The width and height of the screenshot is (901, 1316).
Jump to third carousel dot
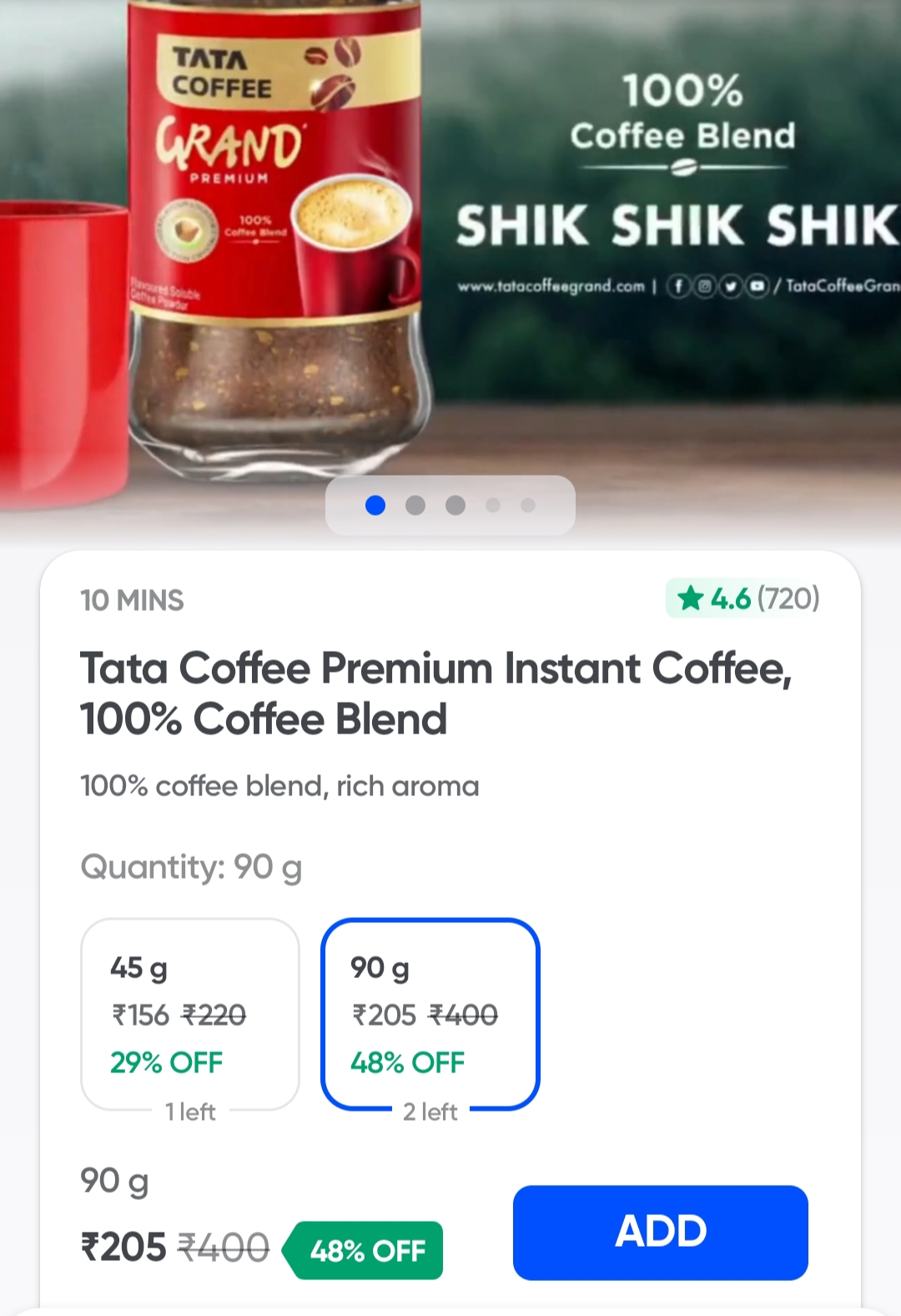(456, 505)
